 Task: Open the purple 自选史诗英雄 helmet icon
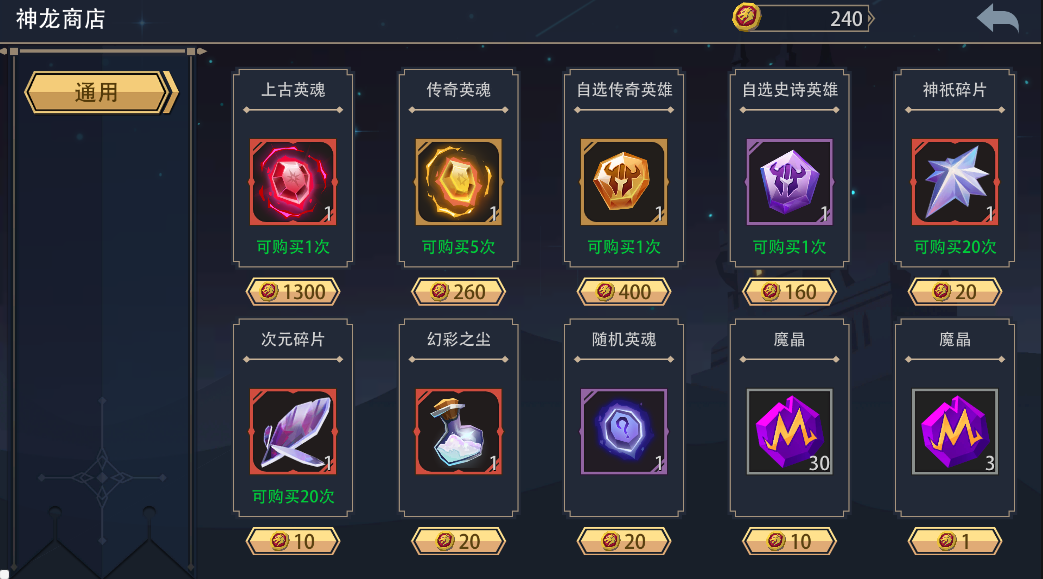tap(790, 182)
